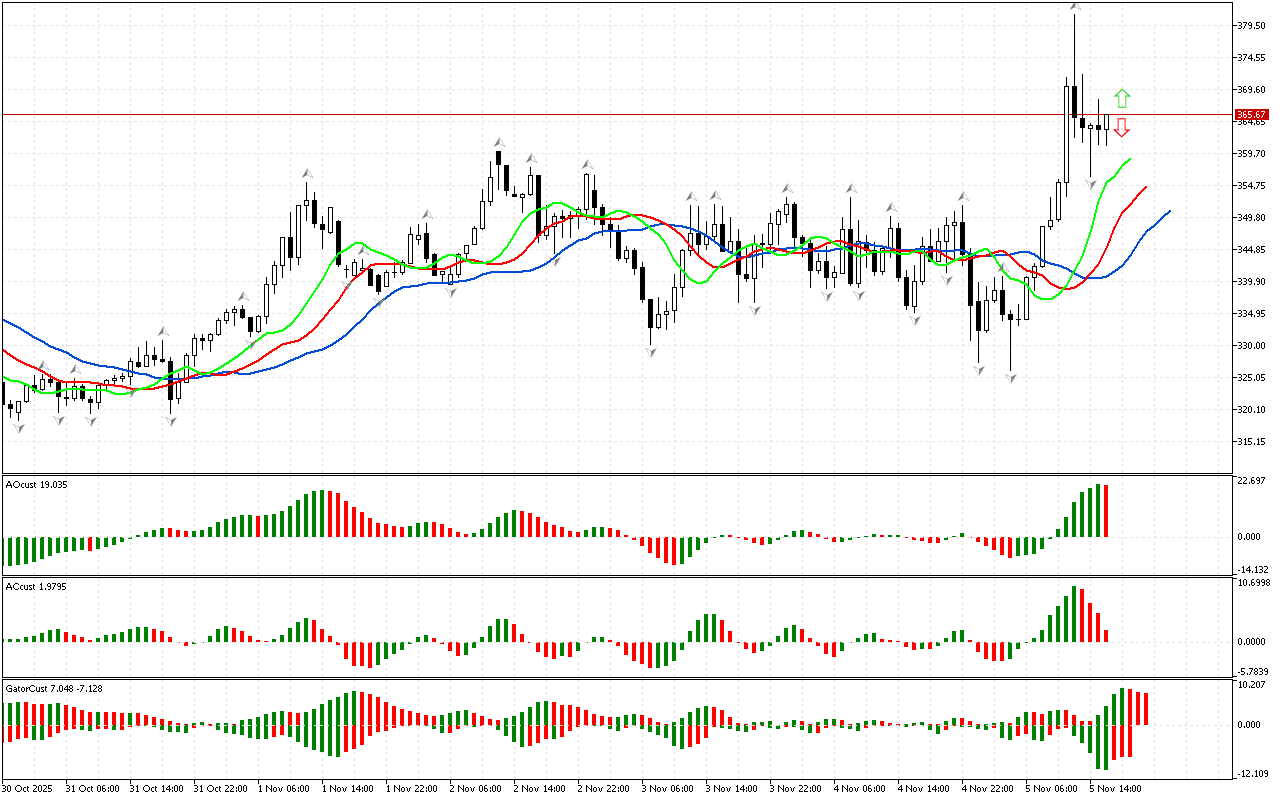
Task: Click the 22.697 scale value in AOcust panel
Action: pyautogui.click(x=1253, y=482)
